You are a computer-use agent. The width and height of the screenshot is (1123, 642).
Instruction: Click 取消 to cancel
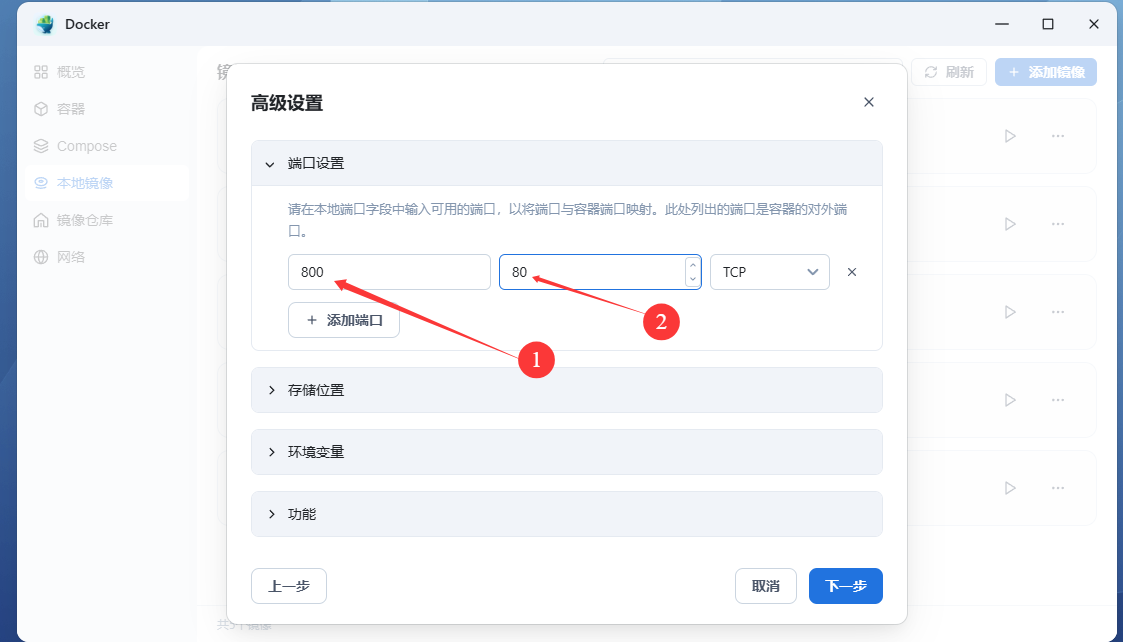pyautogui.click(x=766, y=586)
